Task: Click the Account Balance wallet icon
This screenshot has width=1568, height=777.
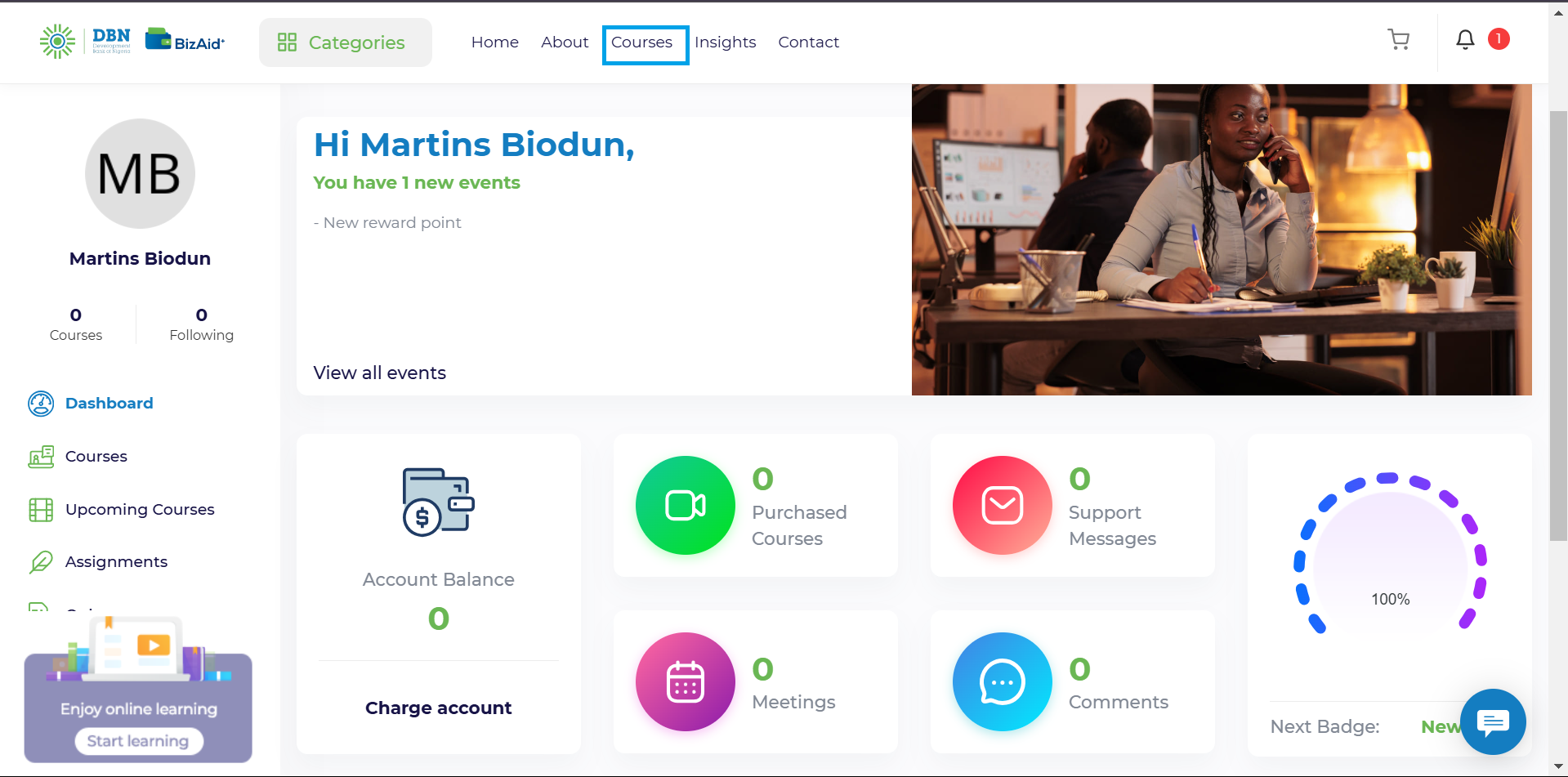Action: [439, 502]
